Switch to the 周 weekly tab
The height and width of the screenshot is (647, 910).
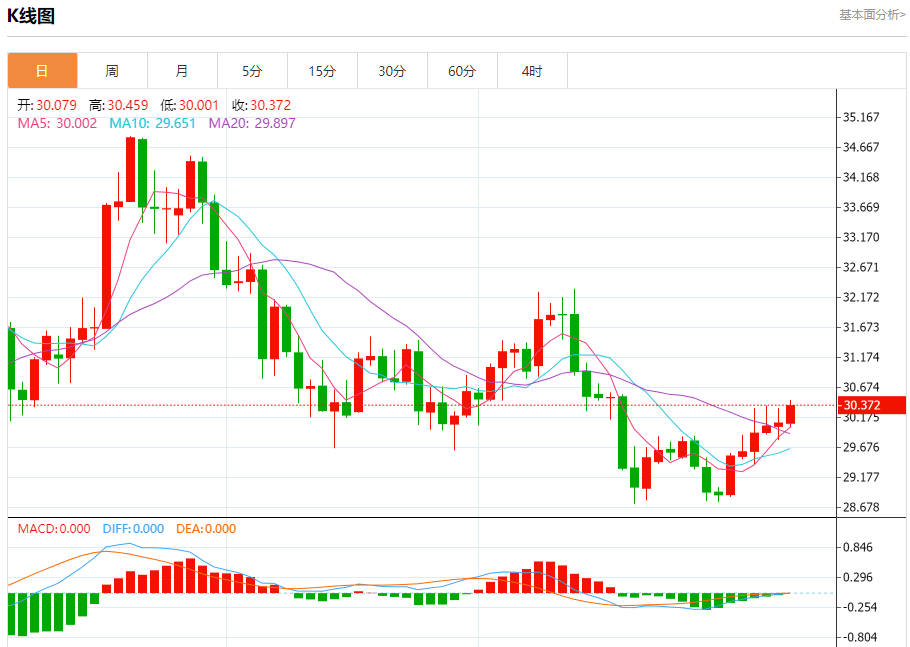click(113, 71)
